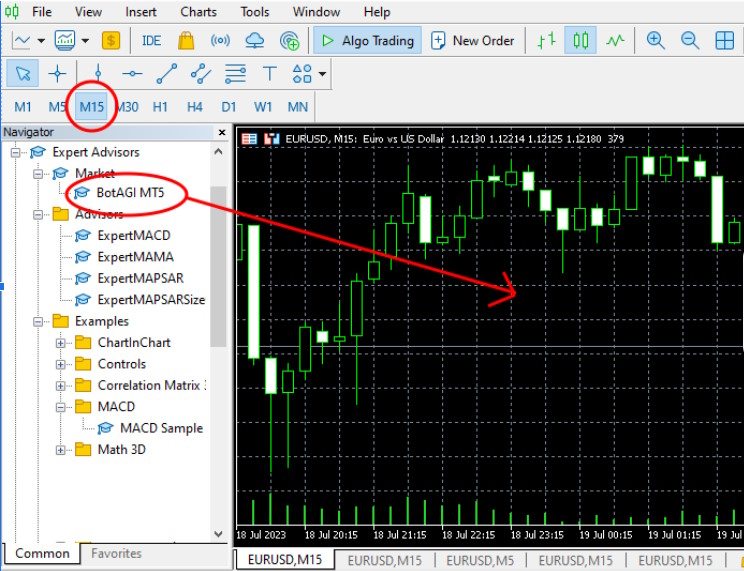The image size is (744, 571).
Task: Expand the Correlation Matrix folder
Action: [61, 386]
